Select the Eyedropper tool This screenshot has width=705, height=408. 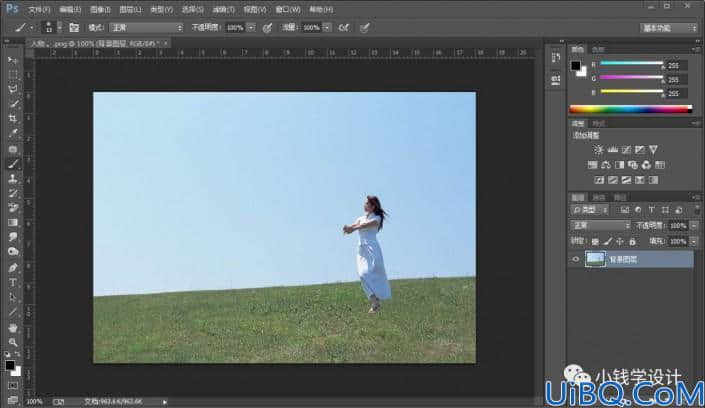click(x=13, y=134)
